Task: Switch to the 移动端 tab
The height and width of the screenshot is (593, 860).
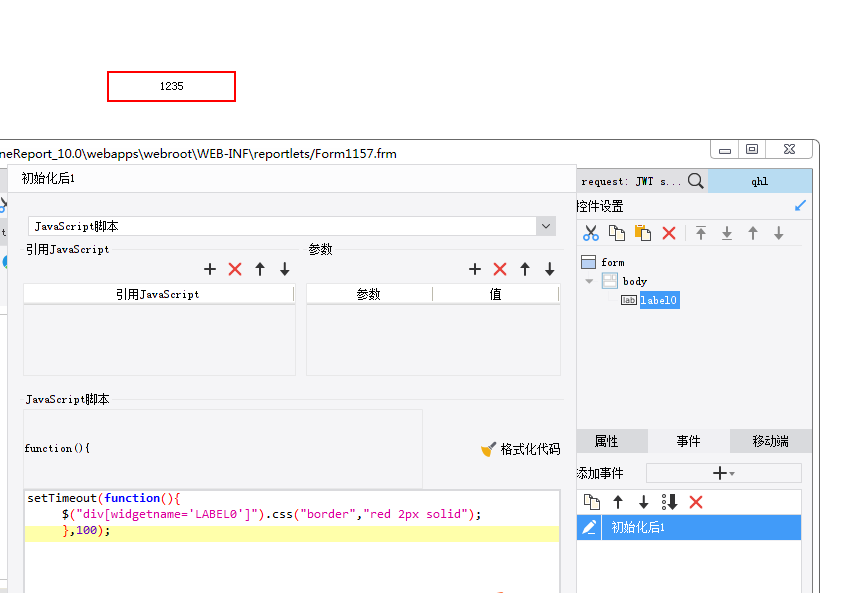Action: (x=771, y=441)
